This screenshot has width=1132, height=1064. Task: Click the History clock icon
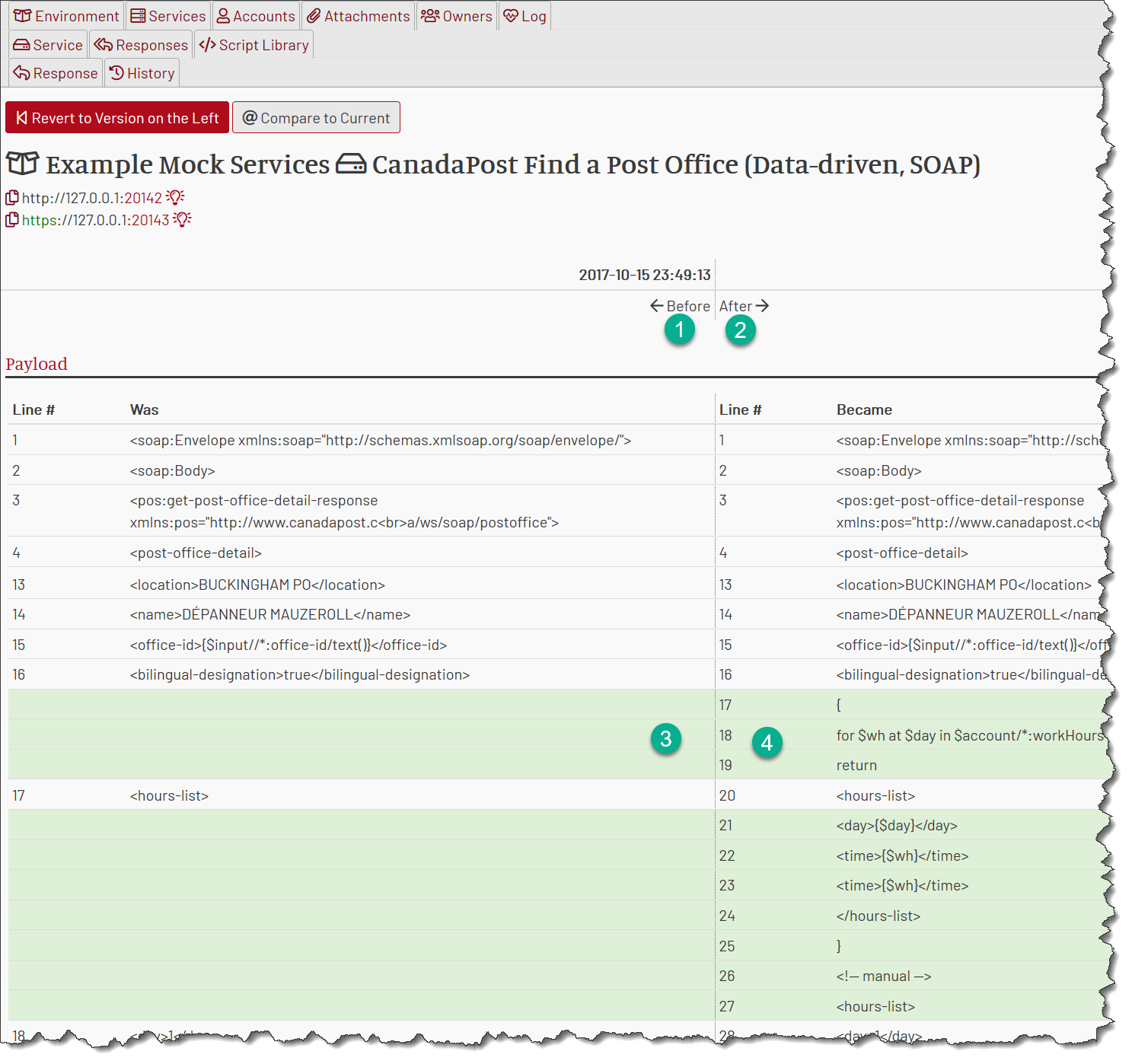coord(116,73)
